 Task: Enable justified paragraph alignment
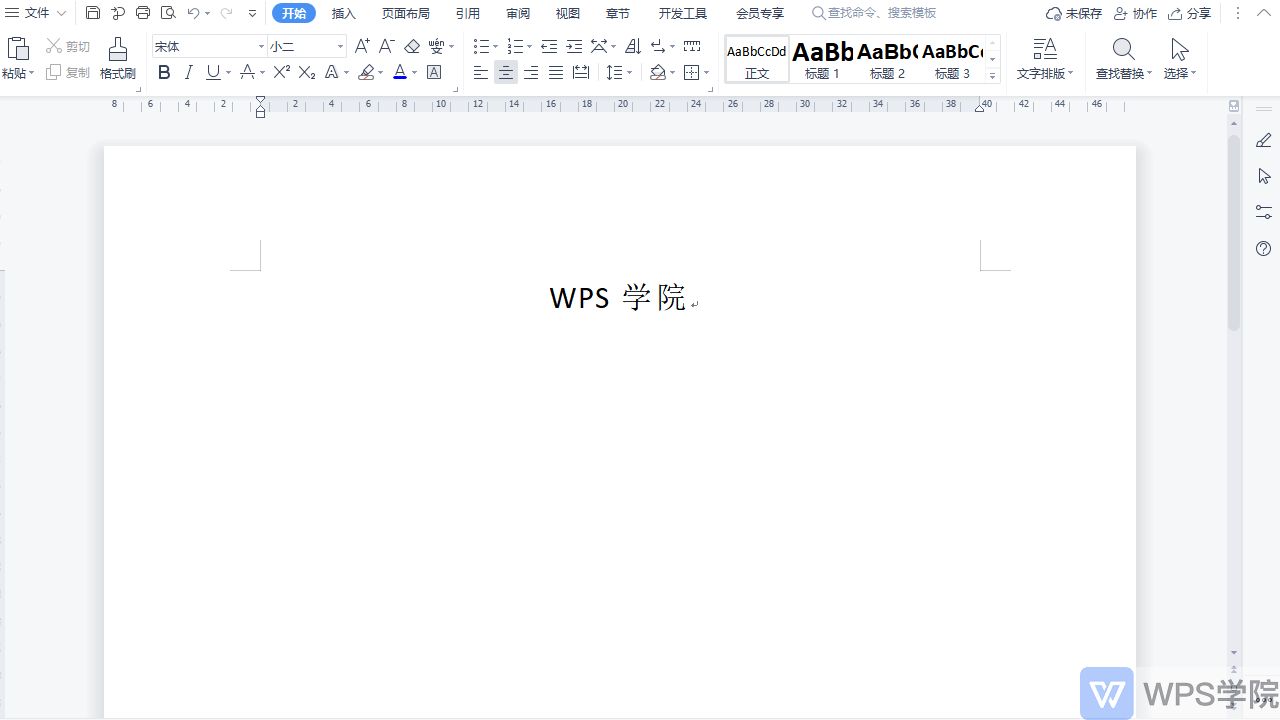coord(556,72)
